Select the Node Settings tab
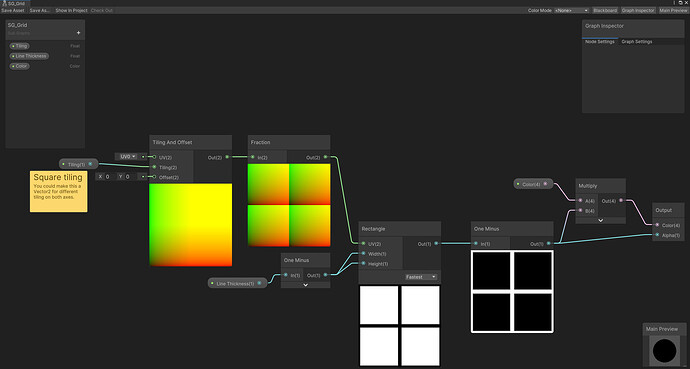Image resolution: width=690 pixels, height=369 pixels. tap(600, 41)
